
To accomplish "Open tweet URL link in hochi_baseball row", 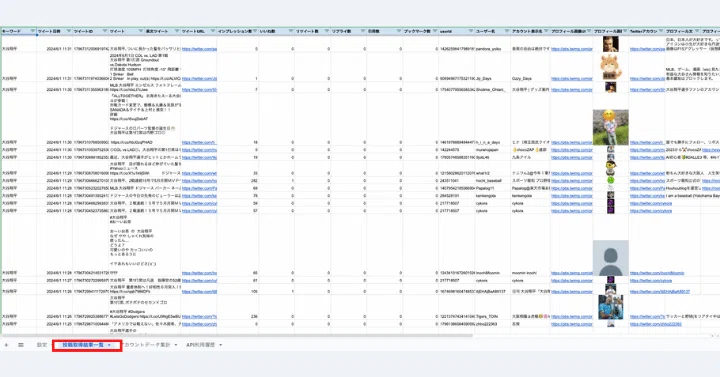I will coord(199,181).
